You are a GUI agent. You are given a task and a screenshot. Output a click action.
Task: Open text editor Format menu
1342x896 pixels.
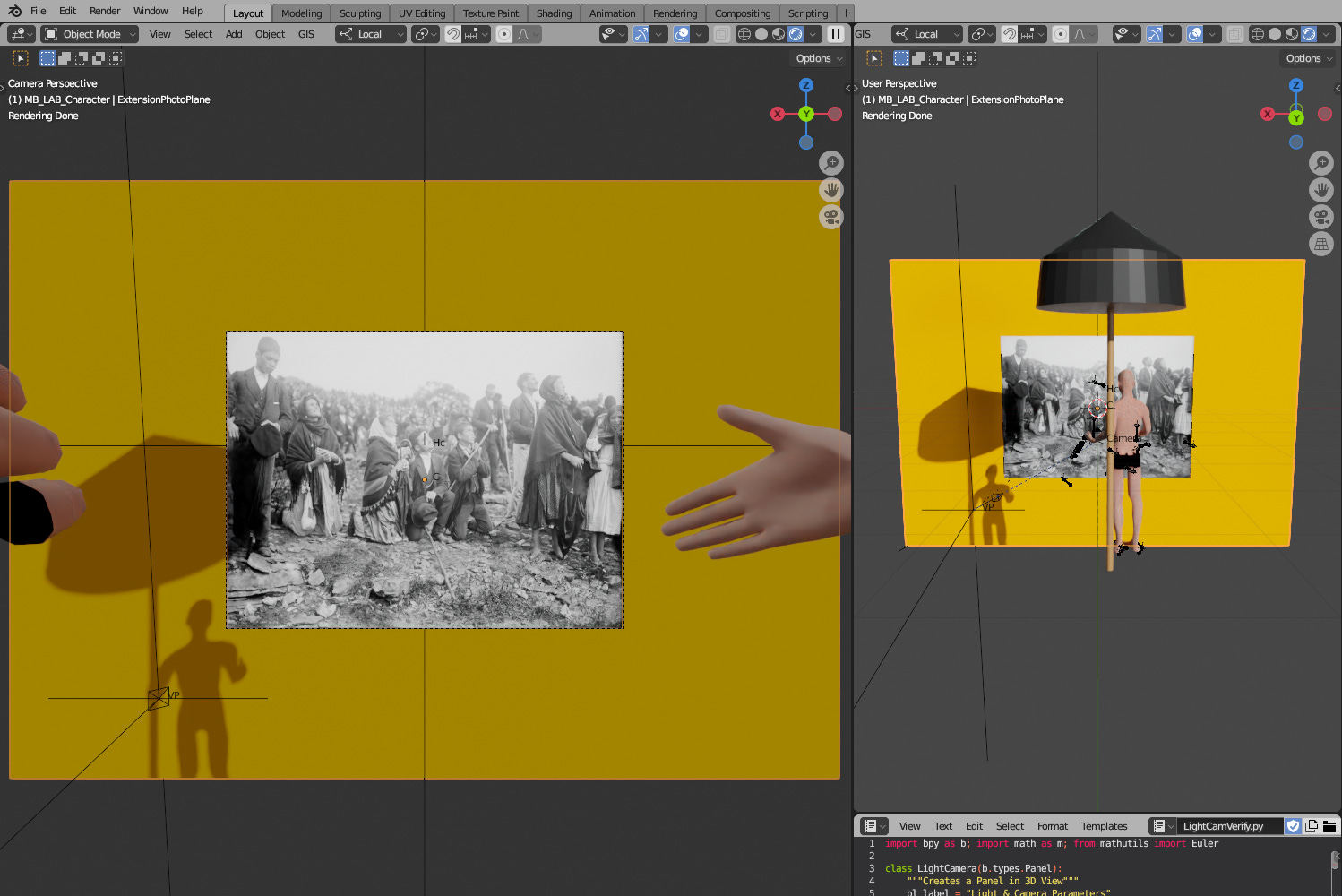pyautogui.click(x=1053, y=826)
